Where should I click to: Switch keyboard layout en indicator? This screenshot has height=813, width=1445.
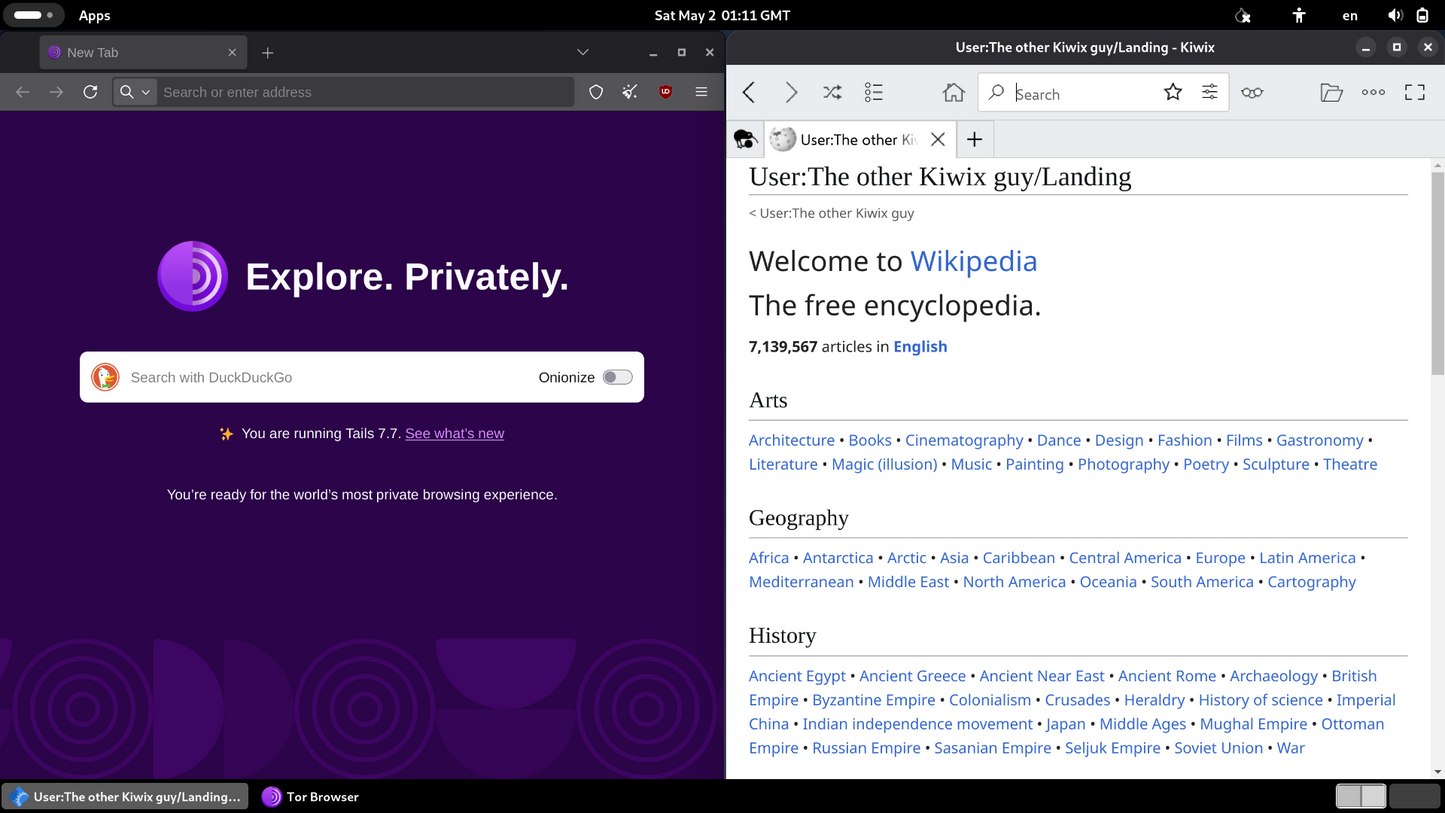point(1350,15)
